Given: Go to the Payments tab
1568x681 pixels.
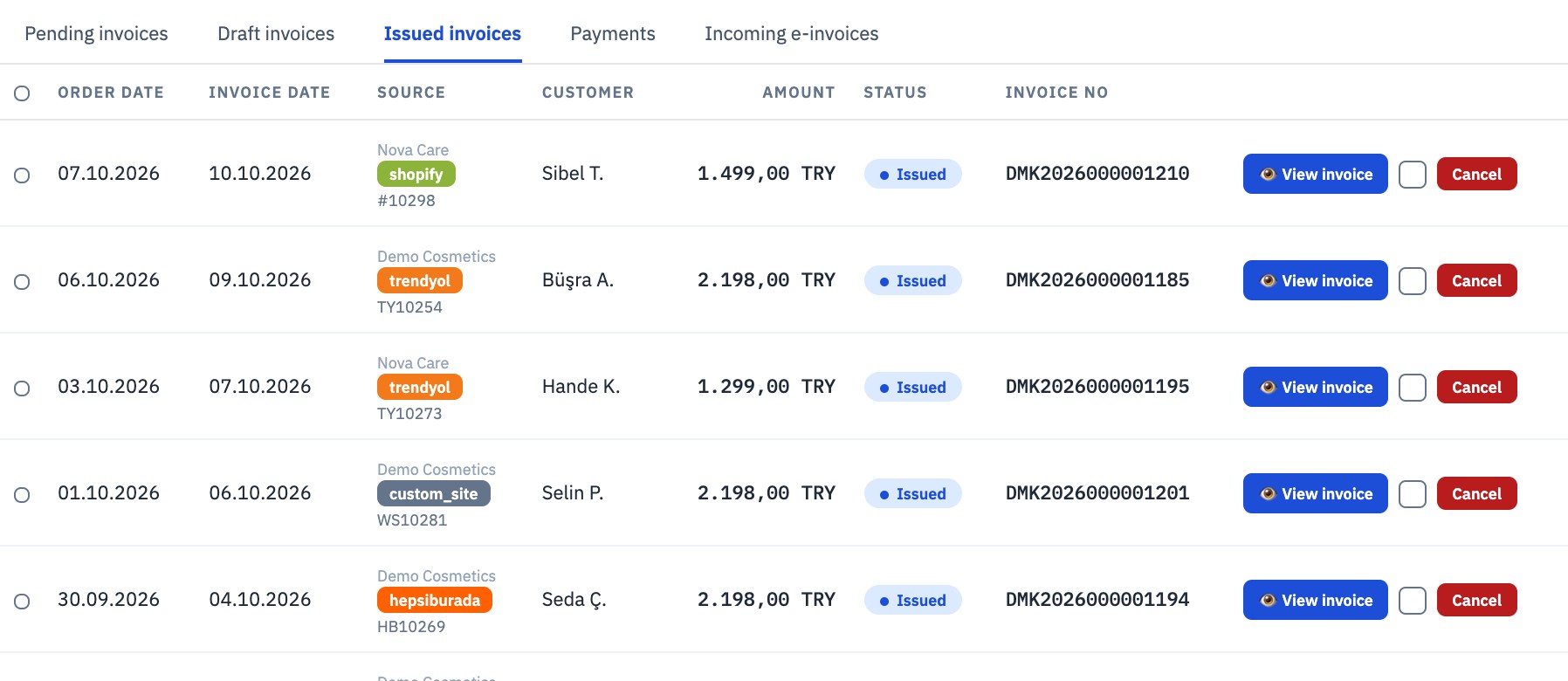Looking at the screenshot, I should tap(613, 33).
